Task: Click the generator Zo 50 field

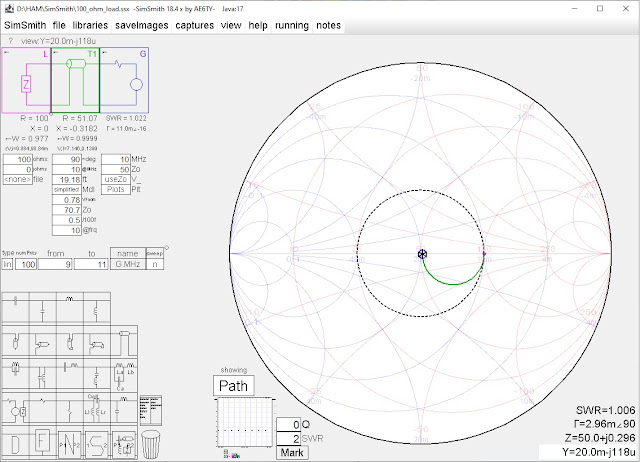Action: coord(116,169)
